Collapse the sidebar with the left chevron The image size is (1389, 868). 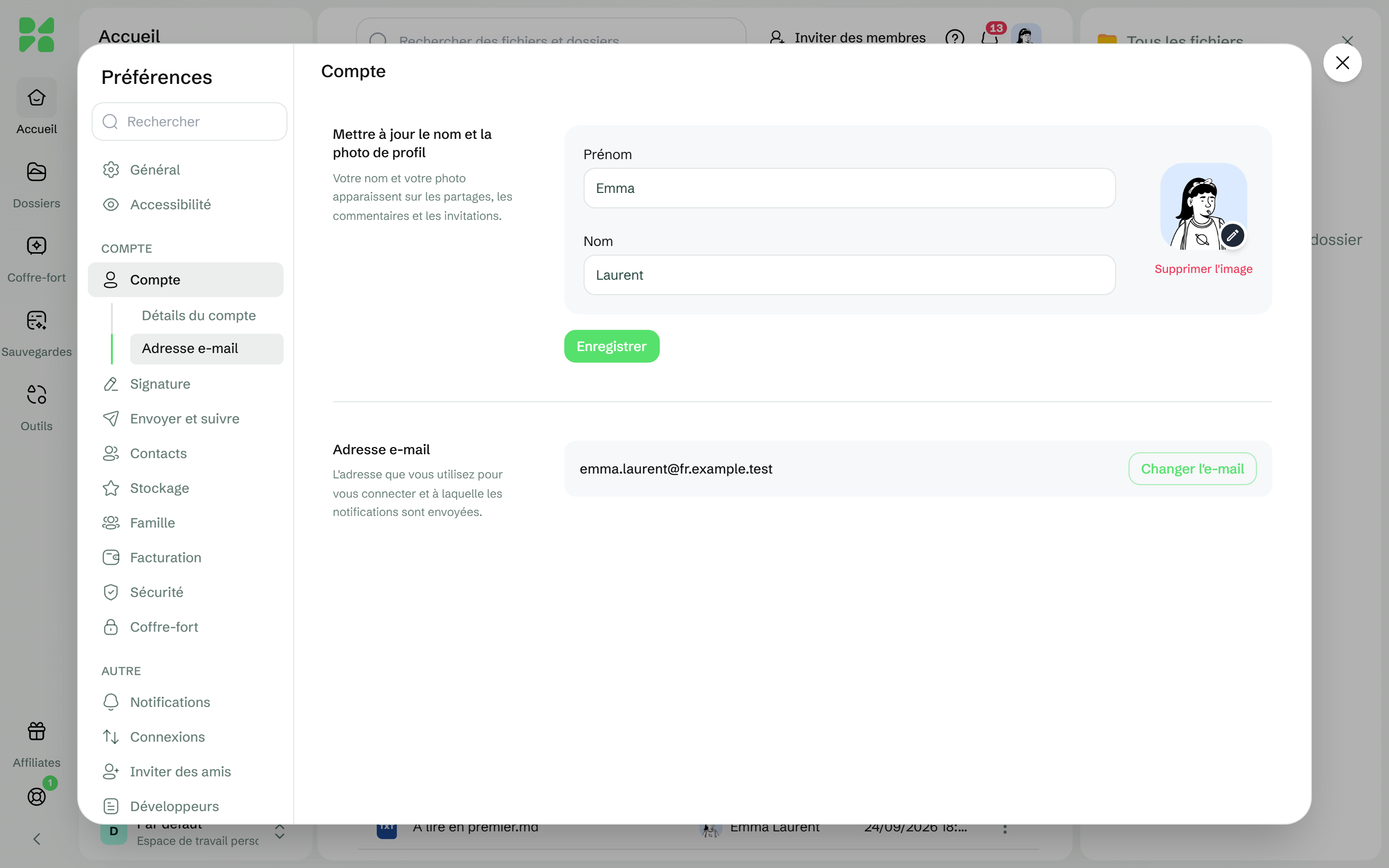[x=36, y=839]
